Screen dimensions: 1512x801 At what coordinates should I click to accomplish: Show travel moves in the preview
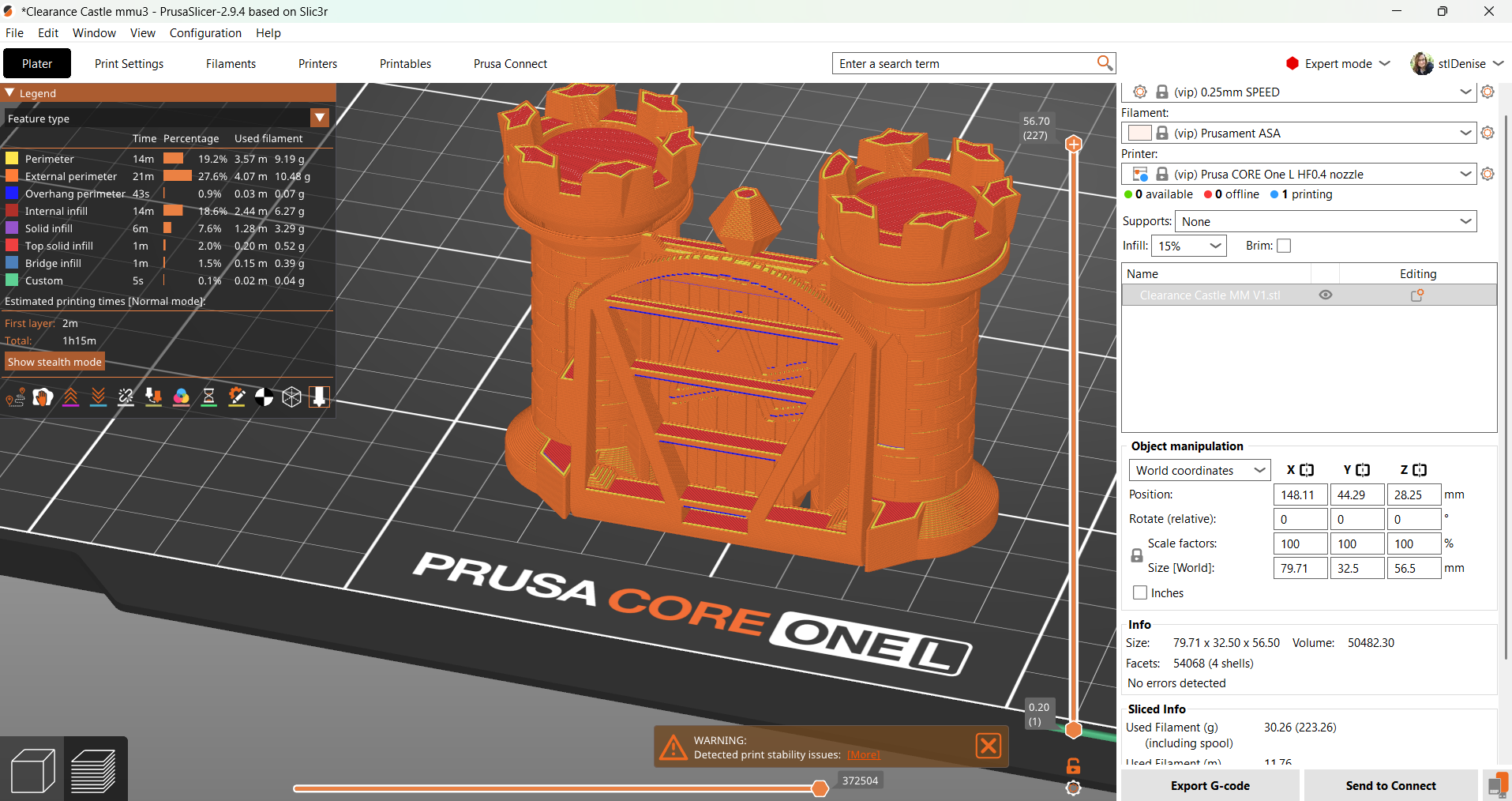[15, 397]
